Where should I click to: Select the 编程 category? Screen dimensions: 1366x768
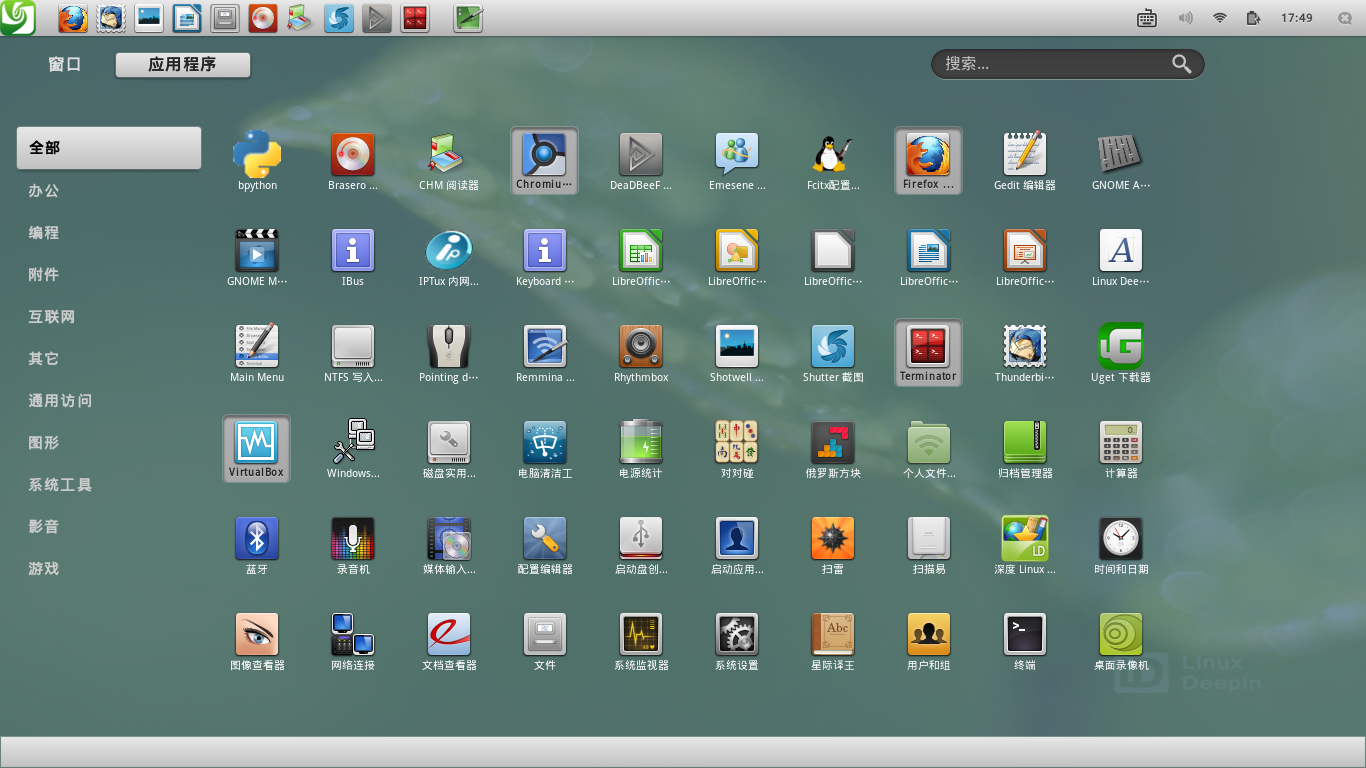(44, 232)
